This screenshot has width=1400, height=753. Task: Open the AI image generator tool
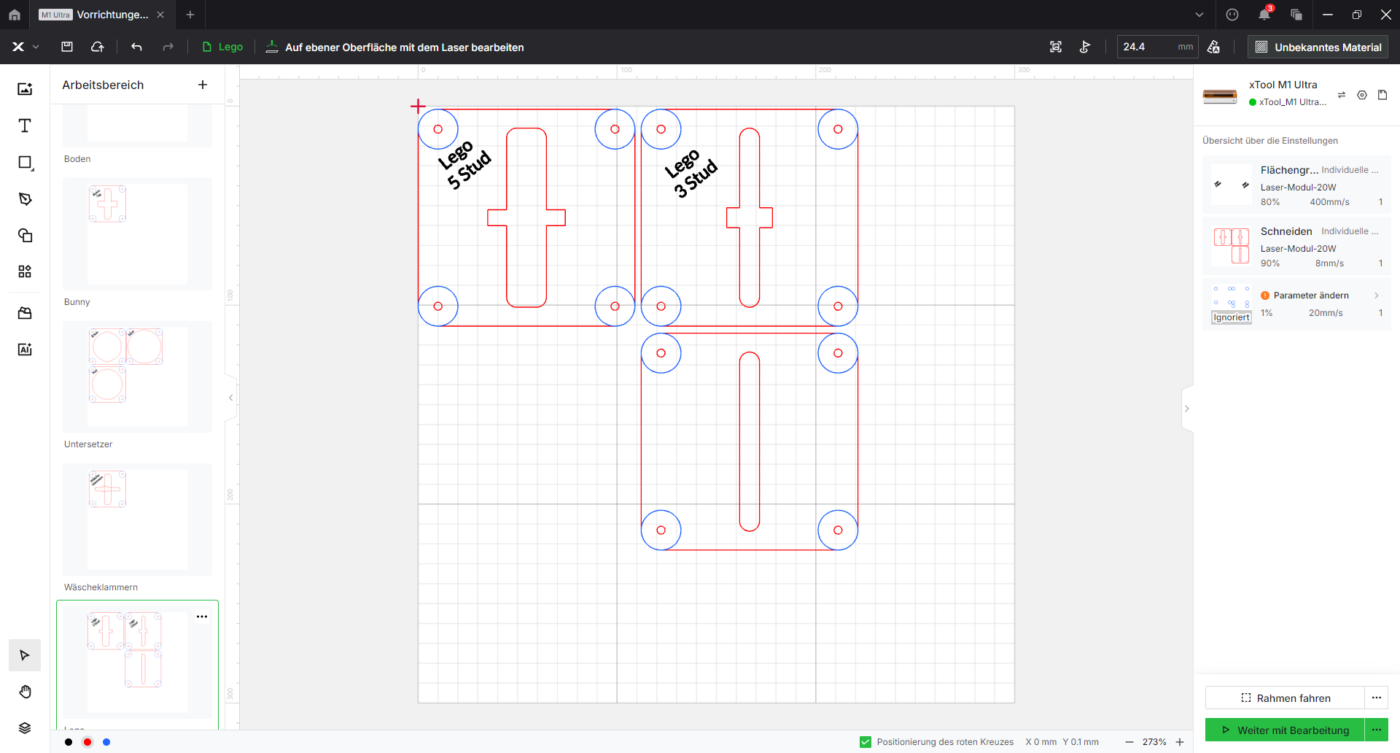(x=25, y=349)
